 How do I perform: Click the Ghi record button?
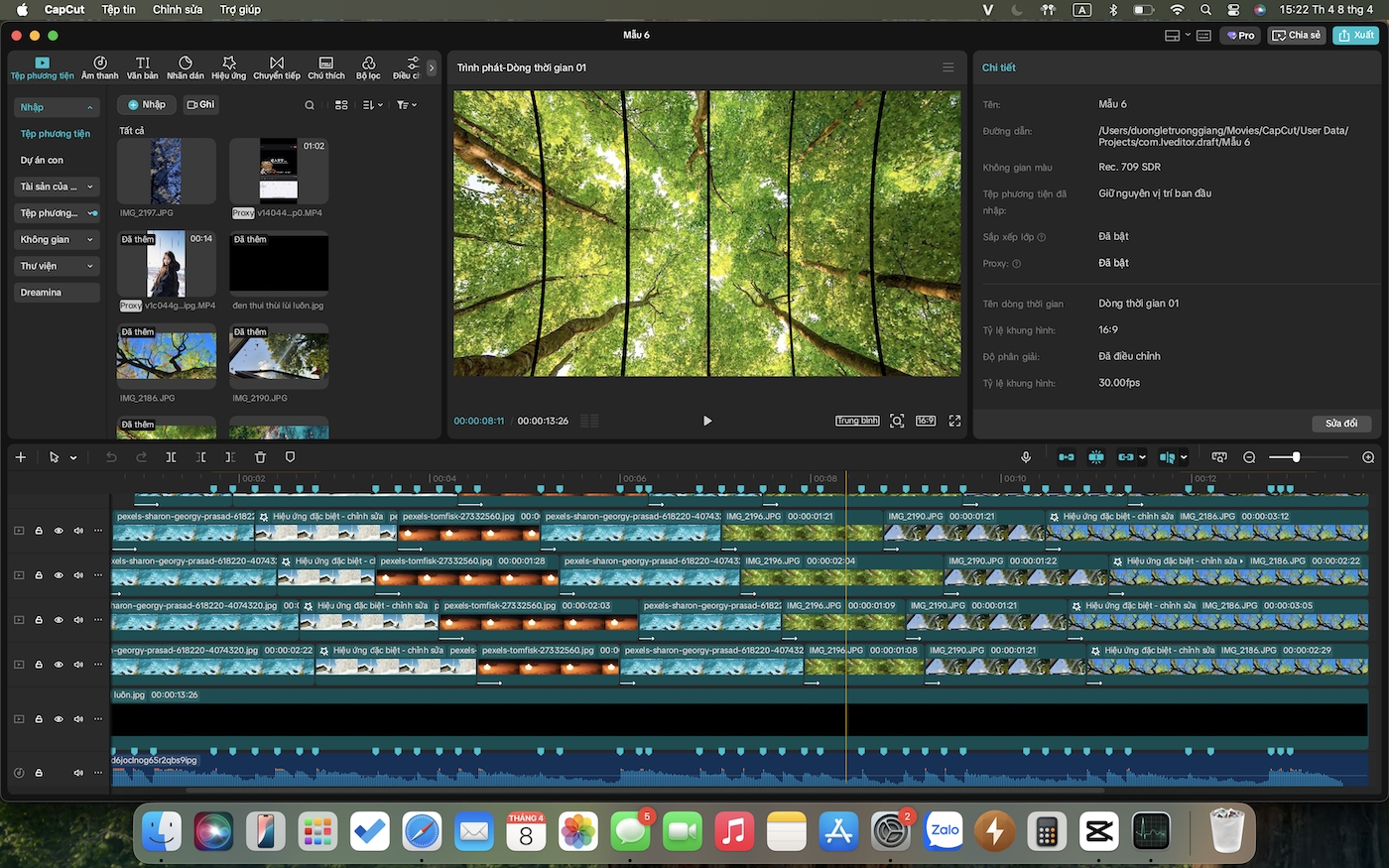coord(200,104)
